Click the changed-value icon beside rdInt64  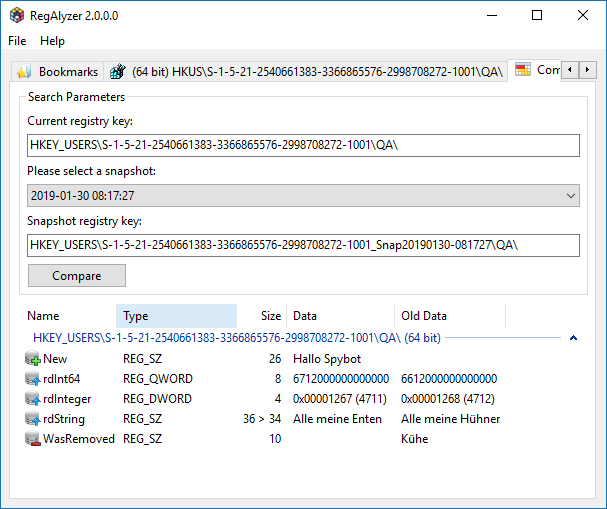click(x=33, y=378)
